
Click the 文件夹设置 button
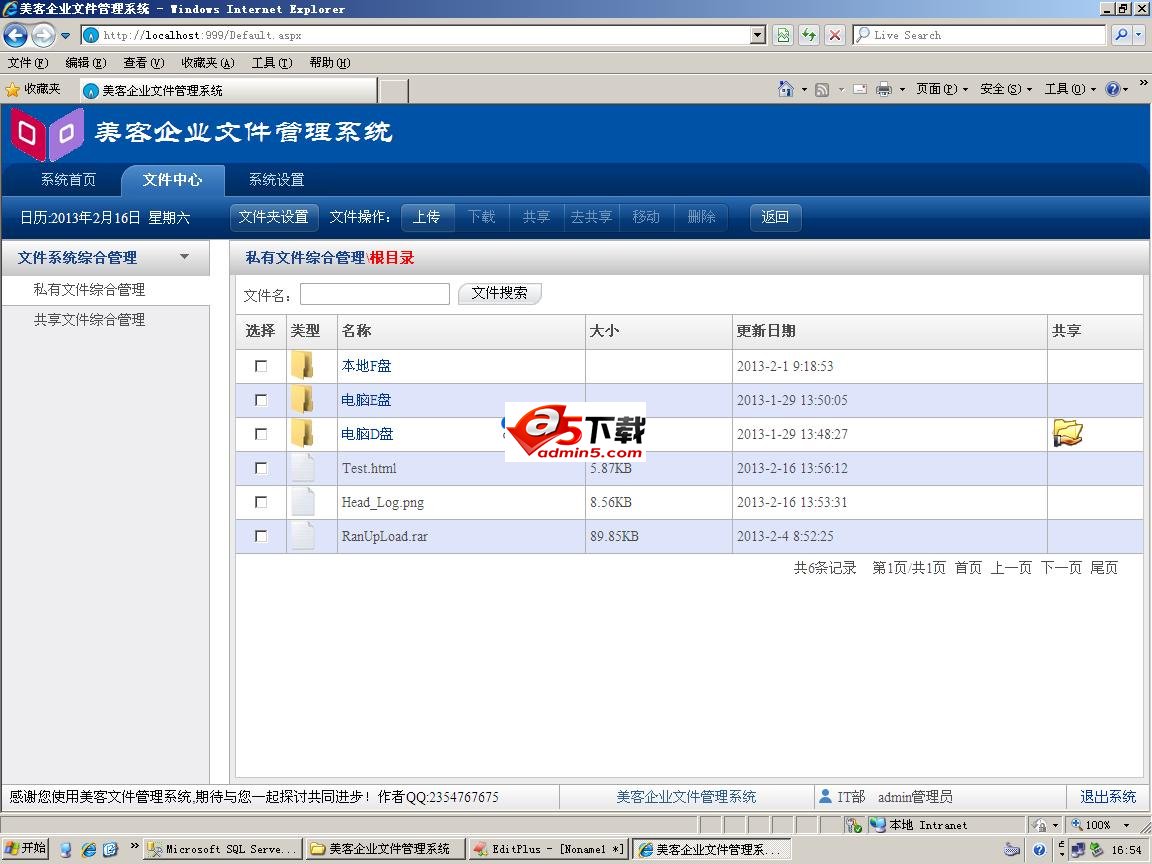coord(273,217)
